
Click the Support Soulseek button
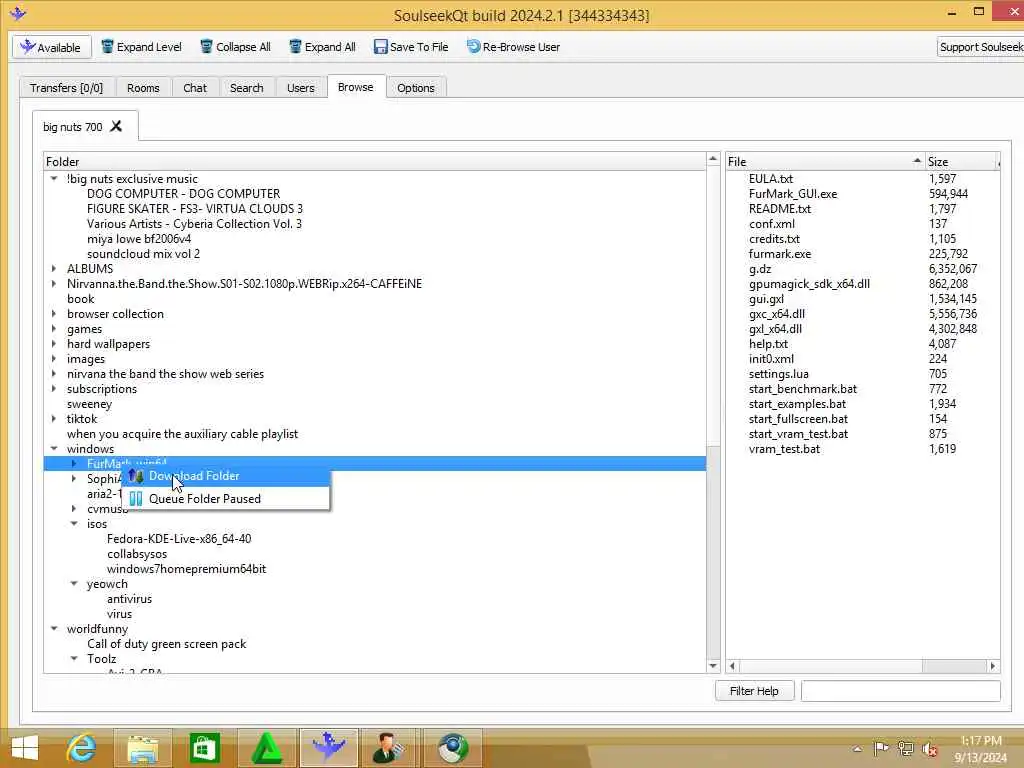[980, 47]
